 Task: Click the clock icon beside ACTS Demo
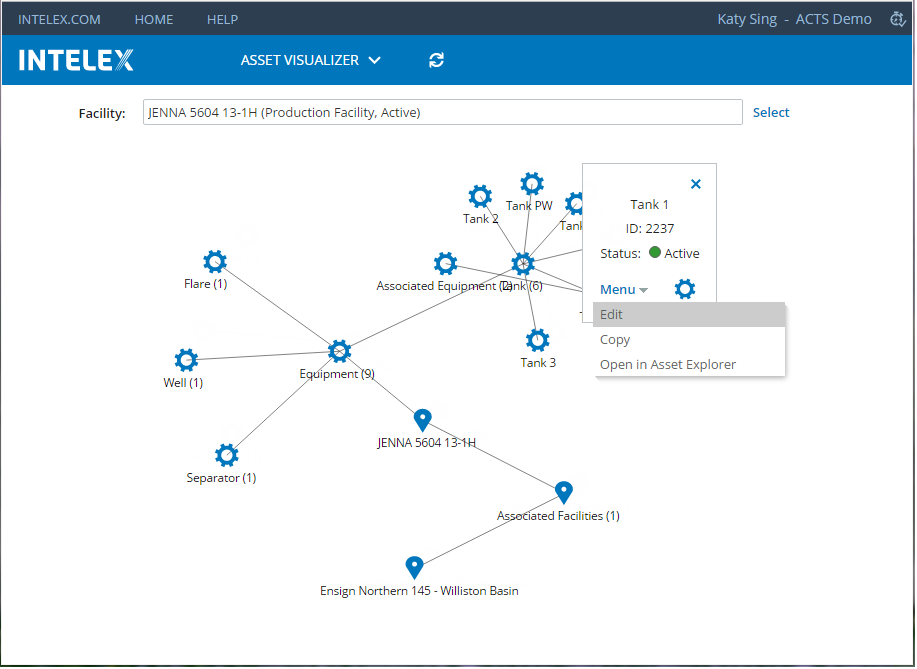pyautogui.click(x=898, y=19)
